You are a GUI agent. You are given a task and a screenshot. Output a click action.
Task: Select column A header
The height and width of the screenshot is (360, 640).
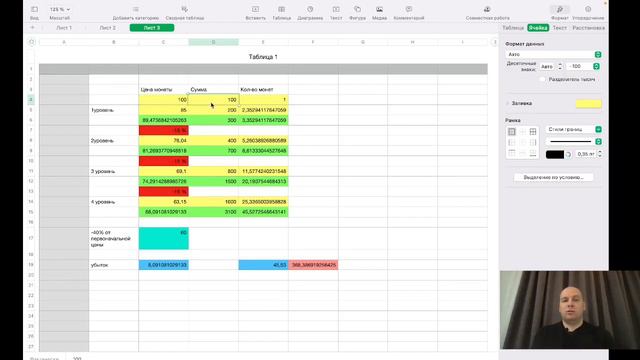pyautogui.click(x=64, y=42)
